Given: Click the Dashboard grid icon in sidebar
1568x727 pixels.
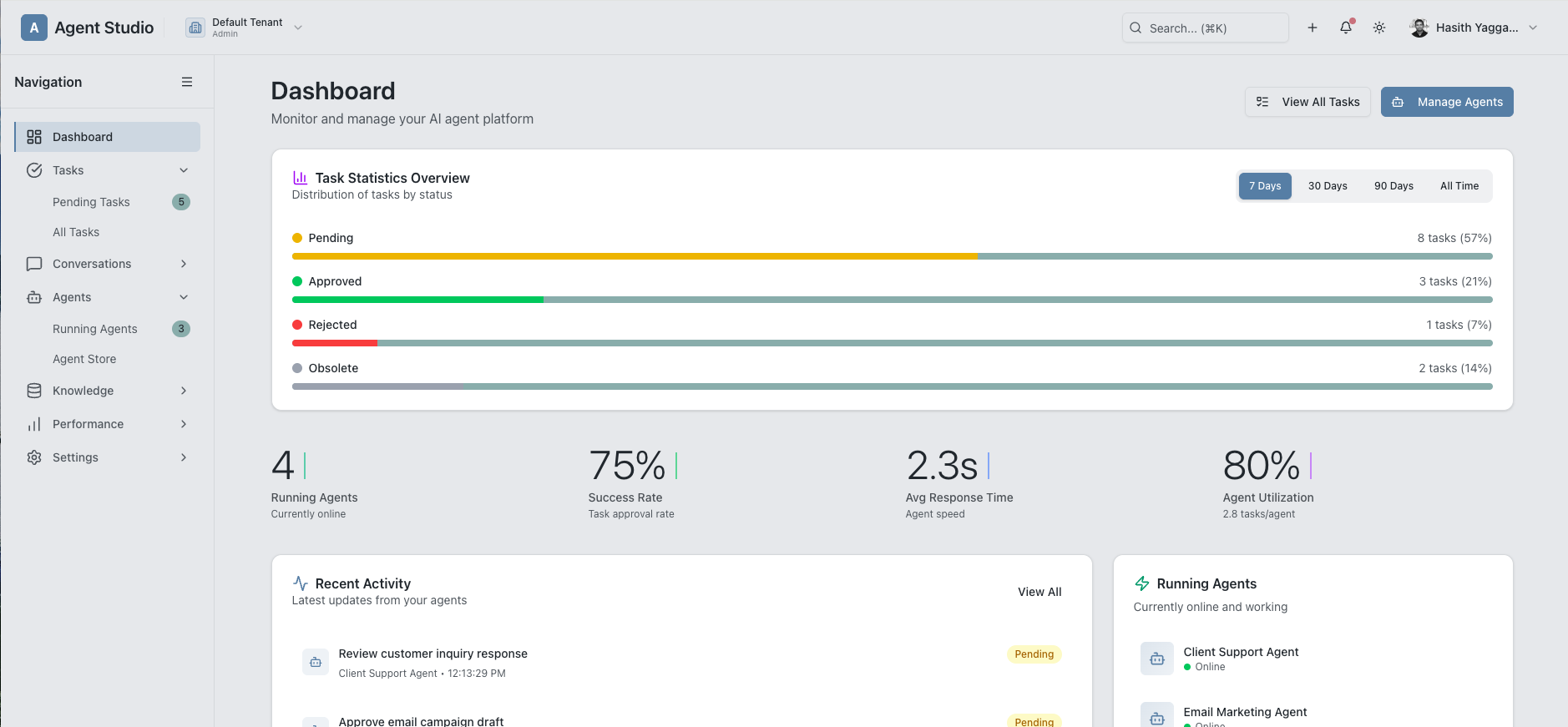Looking at the screenshot, I should [x=34, y=137].
